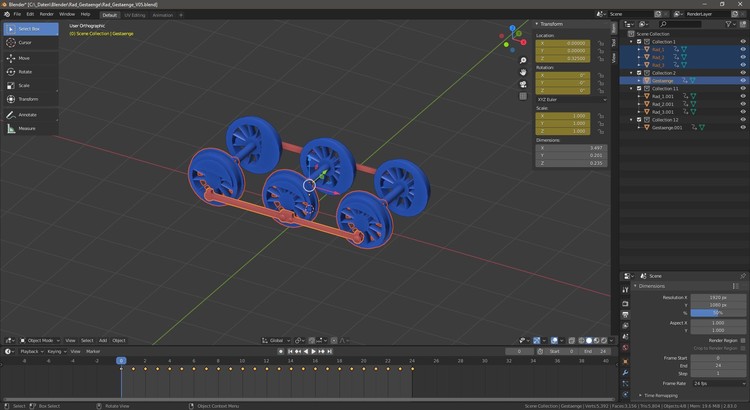Pick the Scale tool

tap(24, 86)
